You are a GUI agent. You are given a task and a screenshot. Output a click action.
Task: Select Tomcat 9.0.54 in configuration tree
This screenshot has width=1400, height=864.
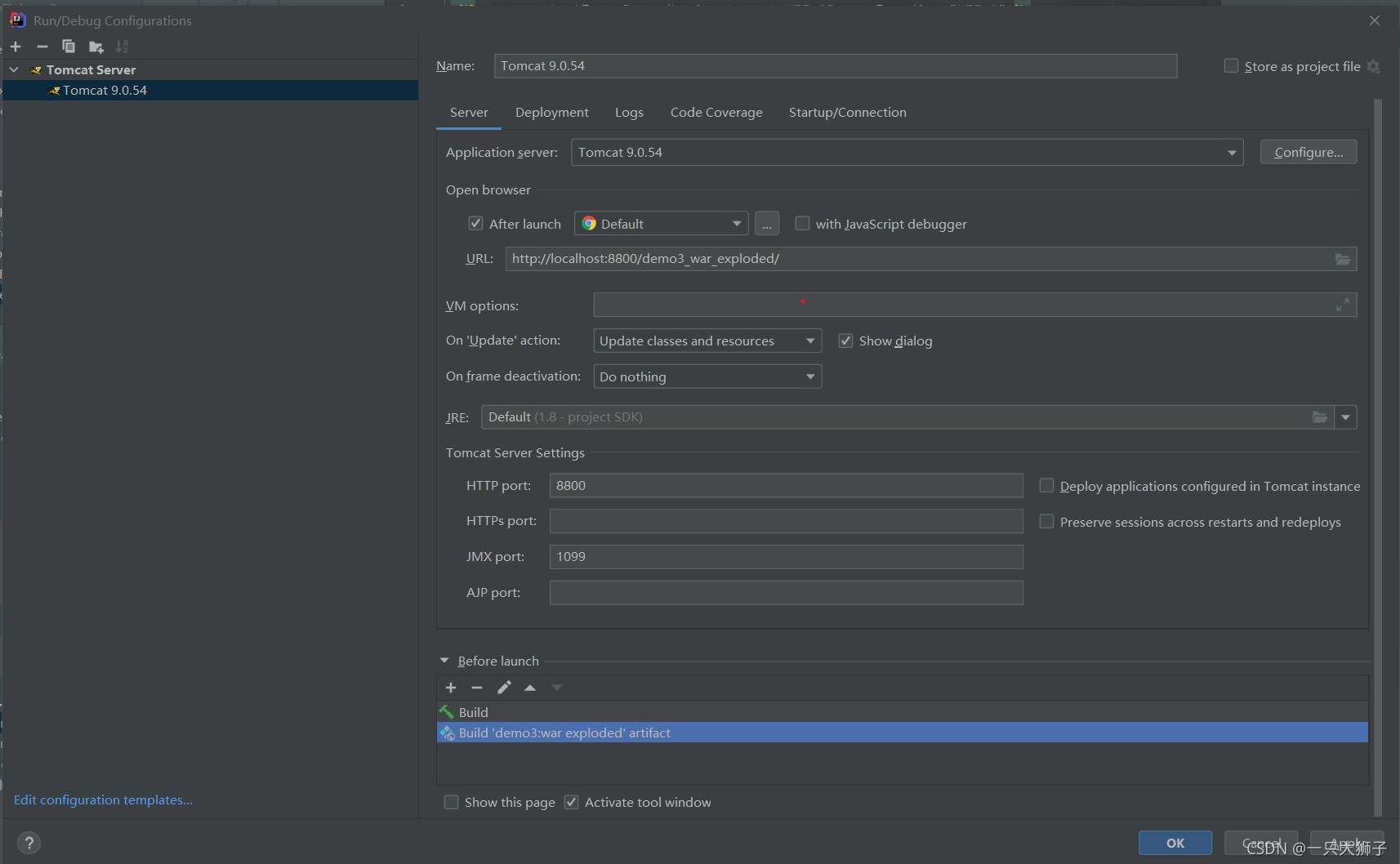click(209, 91)
